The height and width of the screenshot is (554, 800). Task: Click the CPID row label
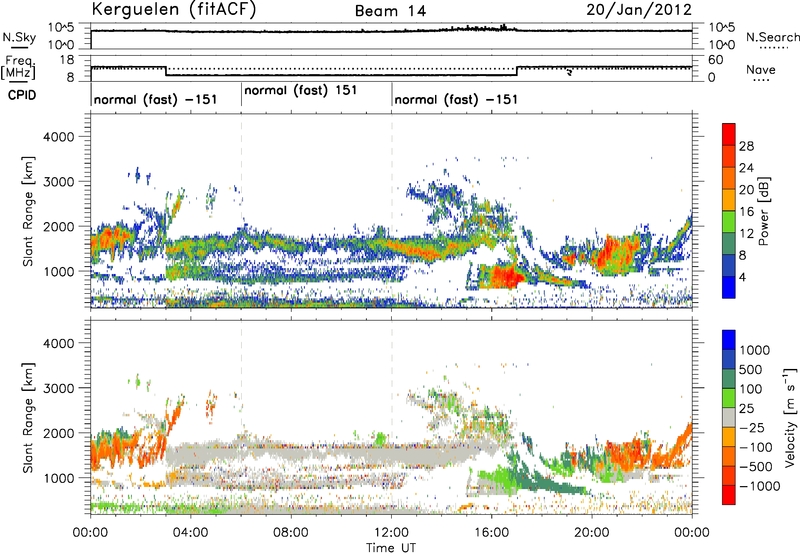coord(22,95)
